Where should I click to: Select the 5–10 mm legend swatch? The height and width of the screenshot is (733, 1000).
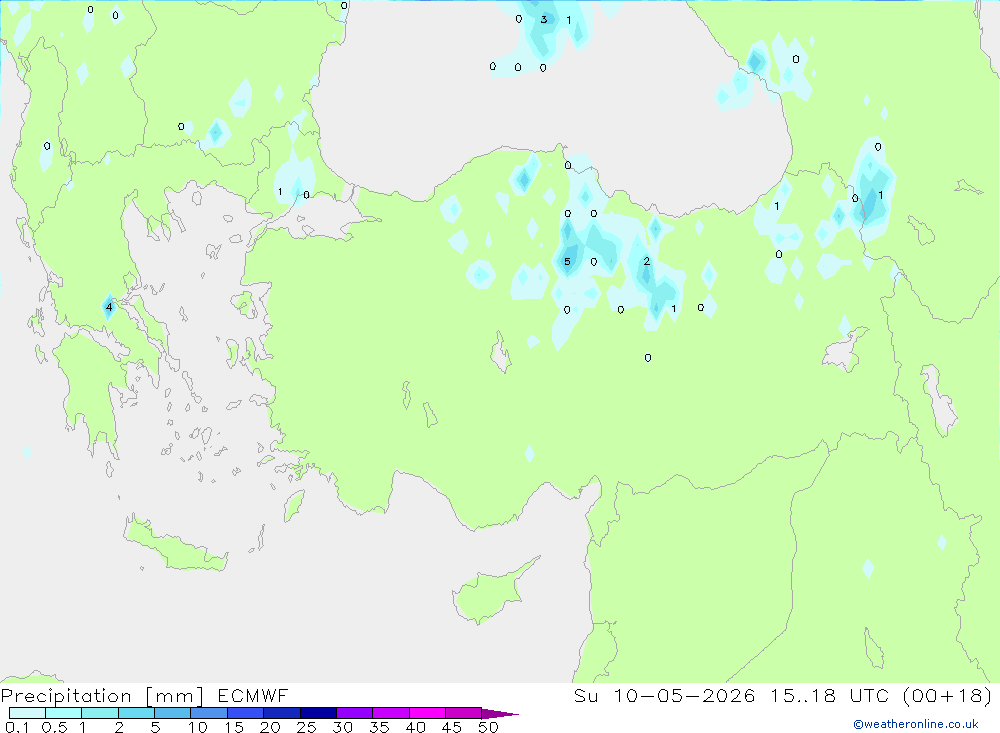[172, 713]
